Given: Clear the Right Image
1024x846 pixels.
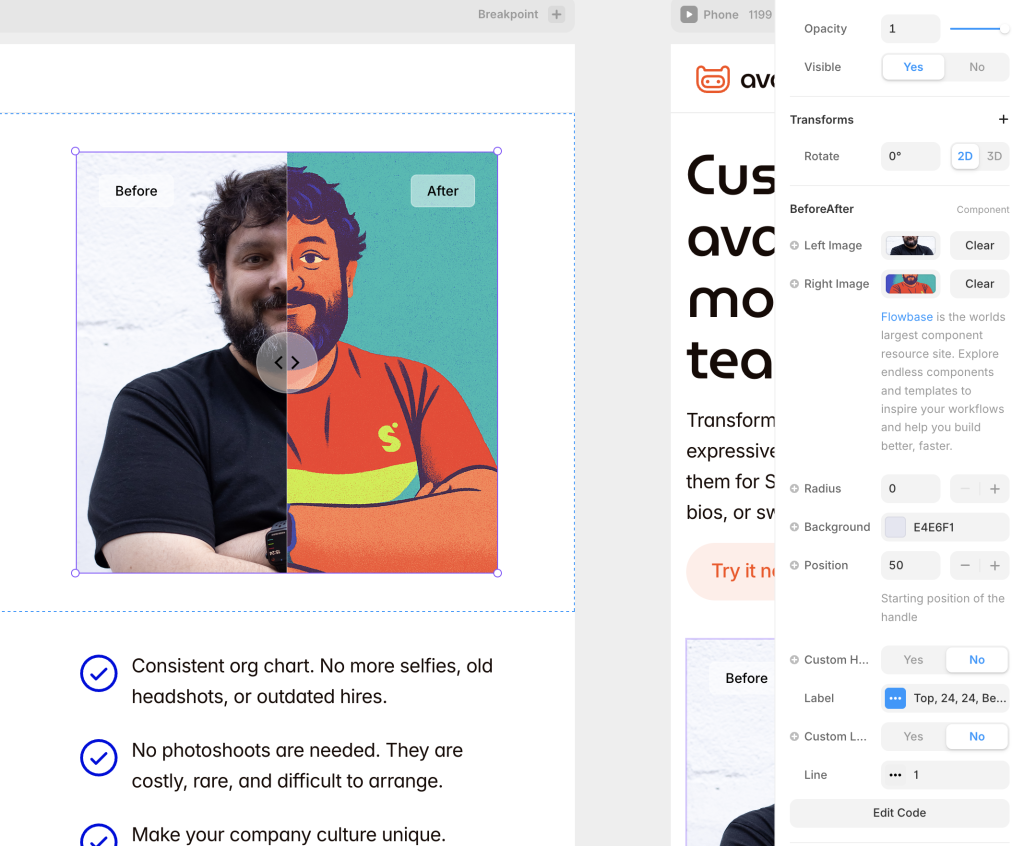Looking at the screenshot, I should click(979, 283).
